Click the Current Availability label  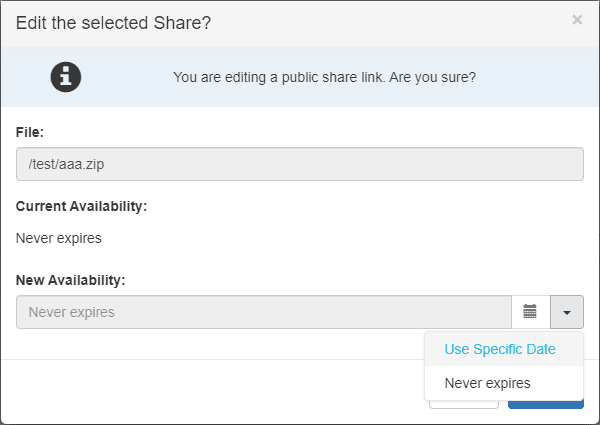point(81,206)
